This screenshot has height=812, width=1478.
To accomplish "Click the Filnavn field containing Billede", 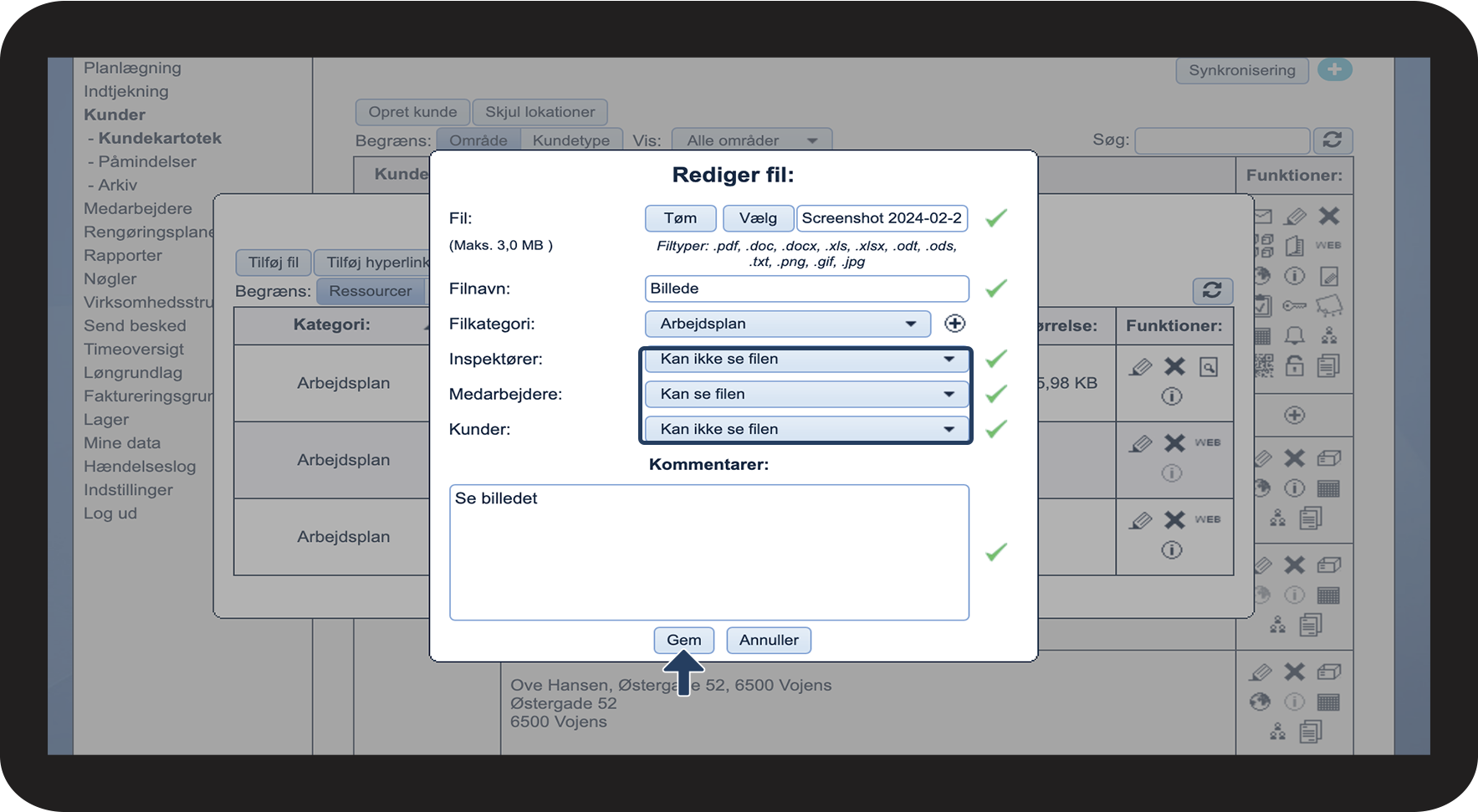I will [806, 289].
